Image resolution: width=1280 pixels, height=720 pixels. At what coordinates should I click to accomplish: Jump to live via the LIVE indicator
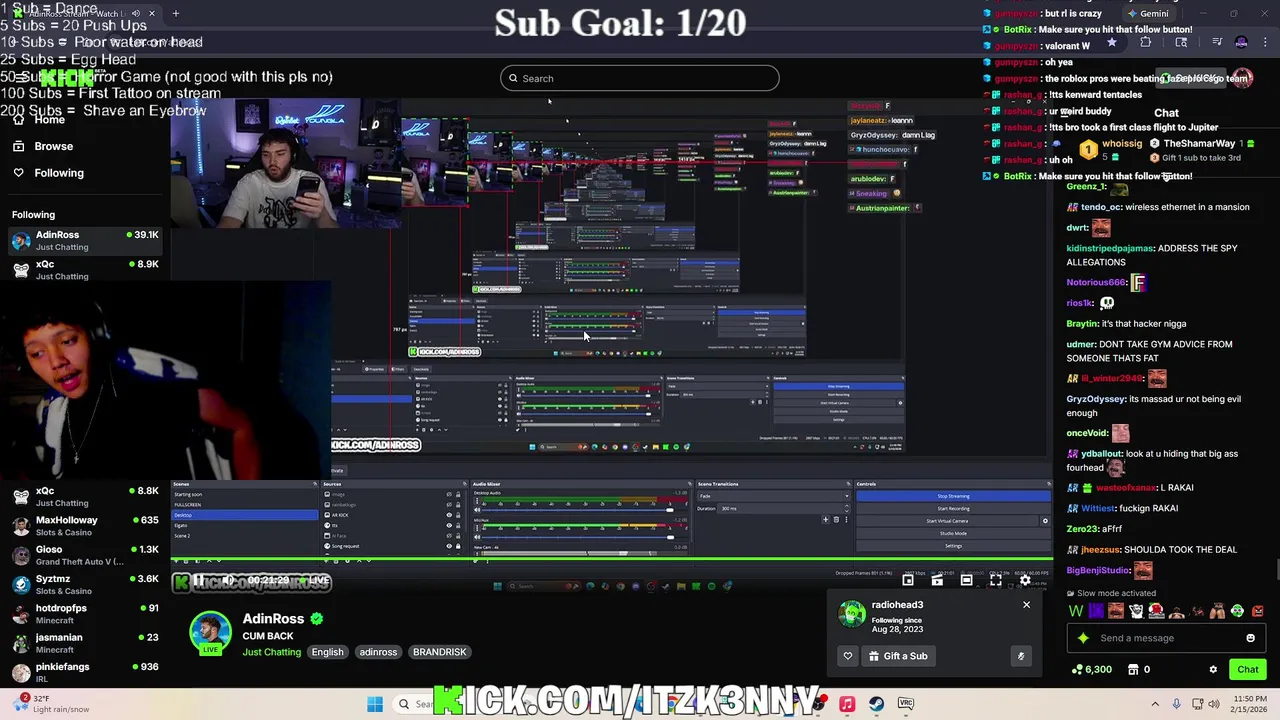[313, 580]
